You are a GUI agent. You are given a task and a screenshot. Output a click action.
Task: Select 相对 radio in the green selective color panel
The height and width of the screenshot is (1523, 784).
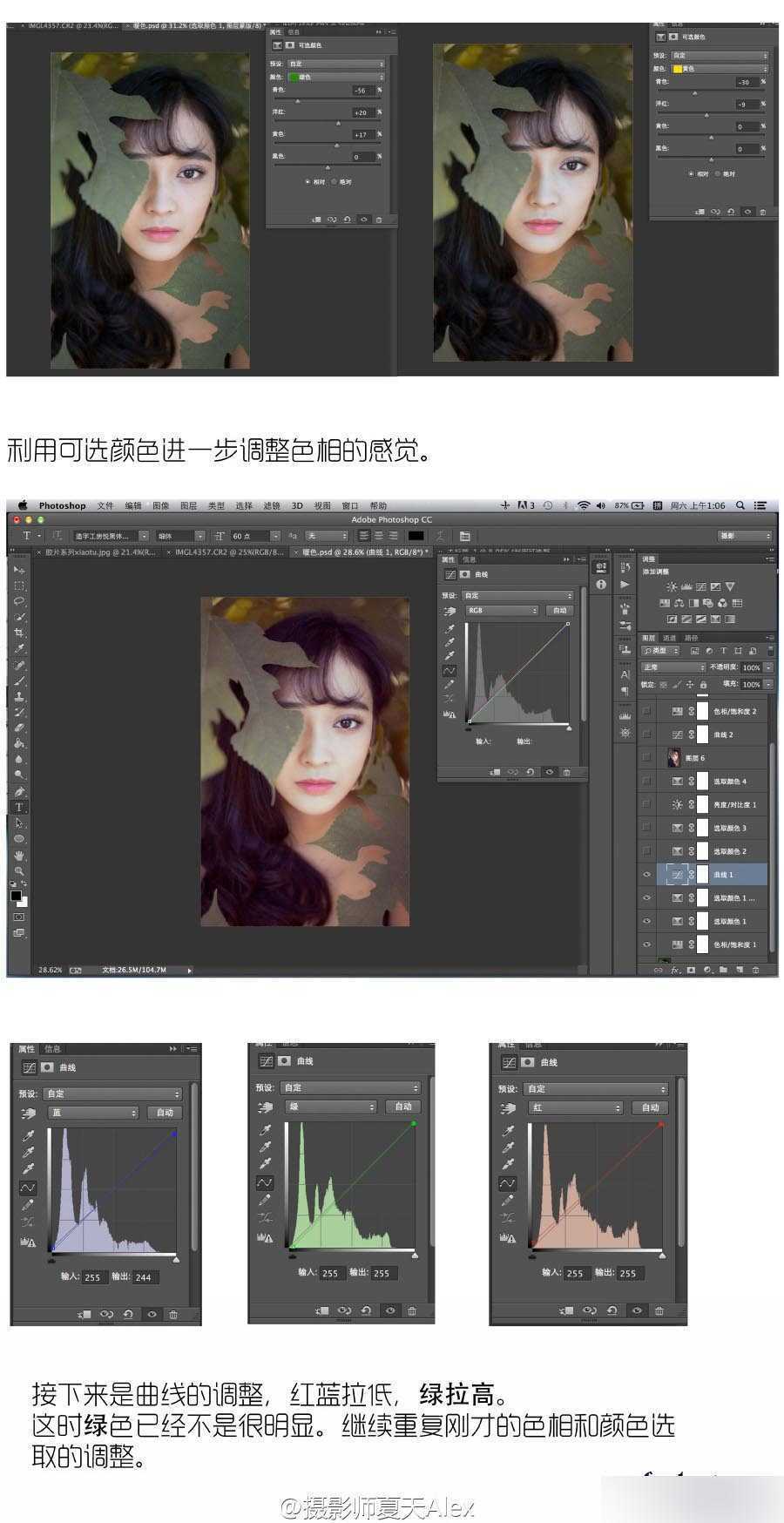pos(308,182)
